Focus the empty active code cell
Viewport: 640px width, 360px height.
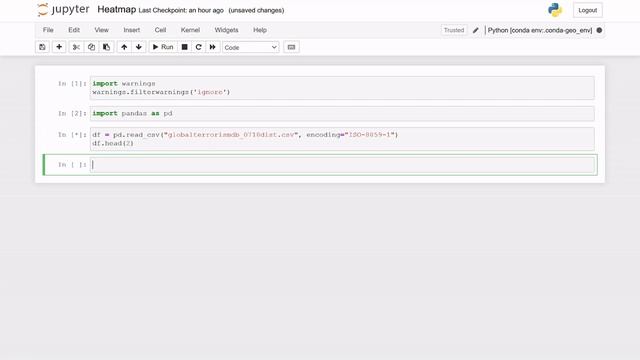tap(342, 165)
